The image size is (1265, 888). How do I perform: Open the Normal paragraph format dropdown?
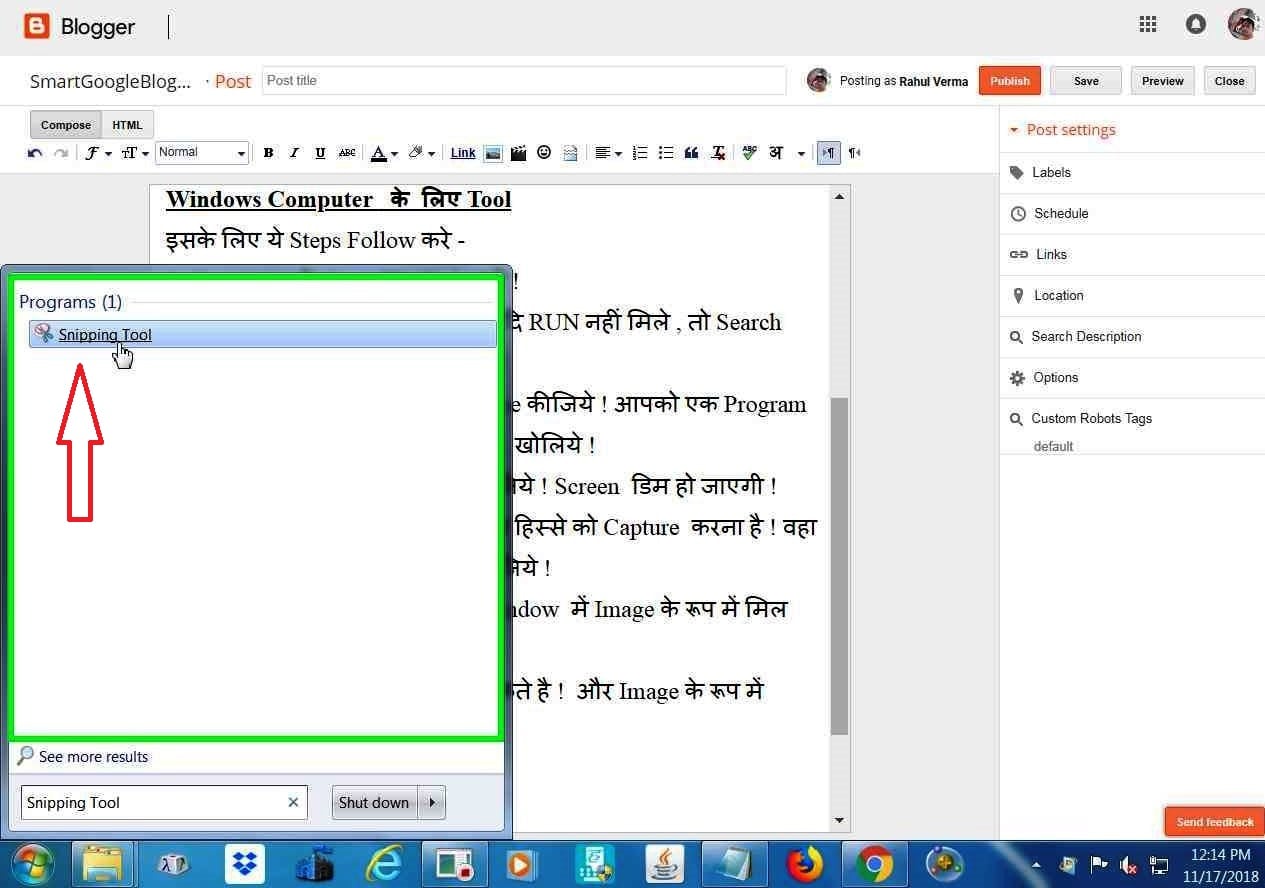(x=202, y=153)
